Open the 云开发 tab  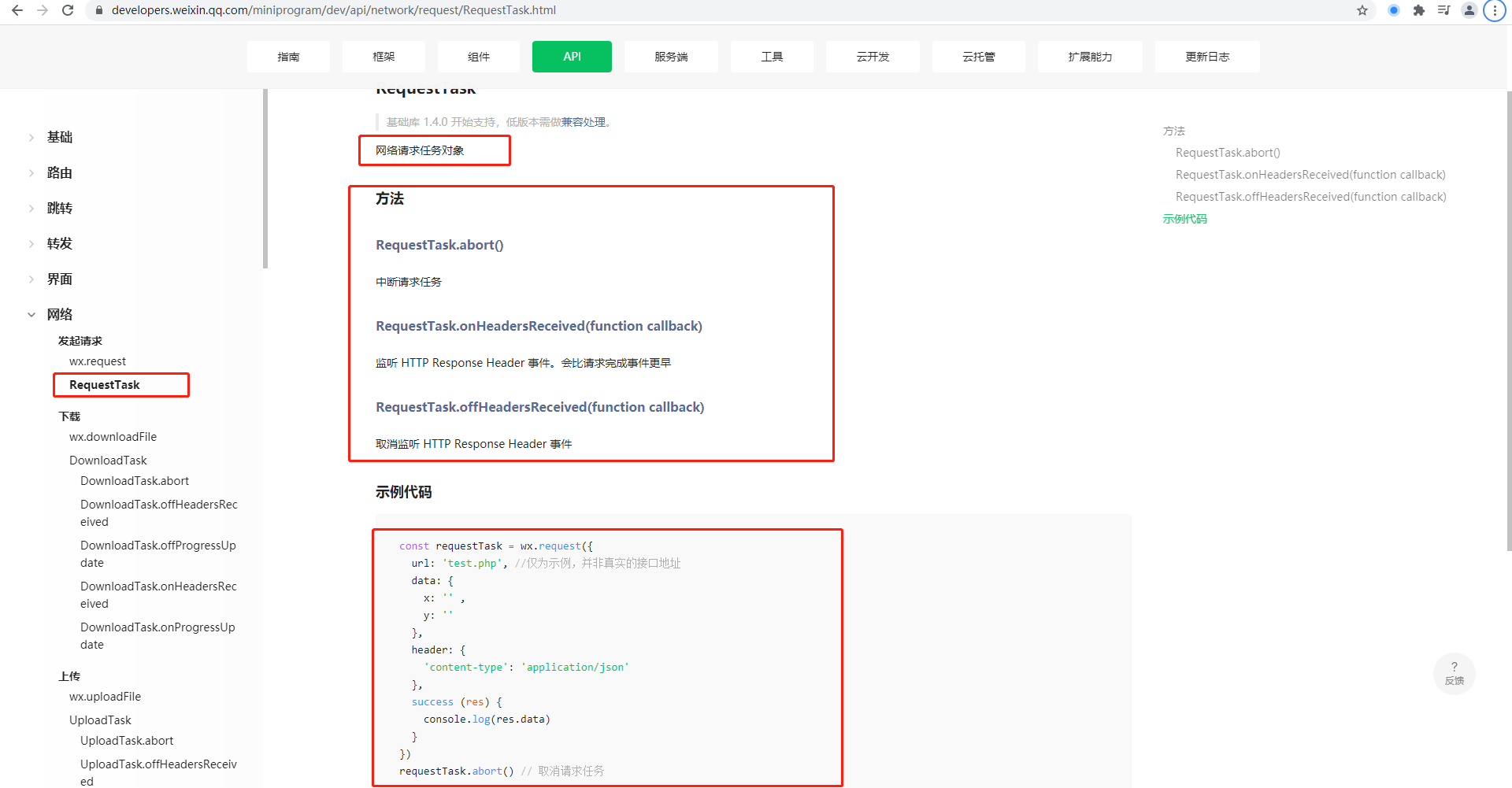(873, 57)
